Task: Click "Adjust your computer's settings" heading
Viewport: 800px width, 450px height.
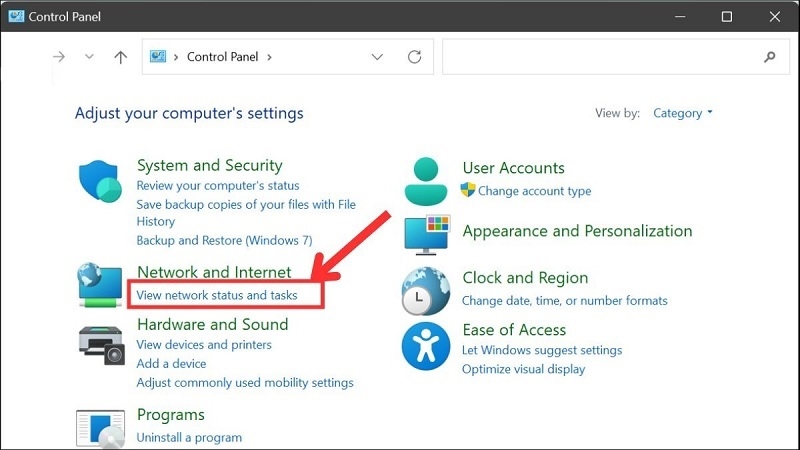Action: [189, 113]
